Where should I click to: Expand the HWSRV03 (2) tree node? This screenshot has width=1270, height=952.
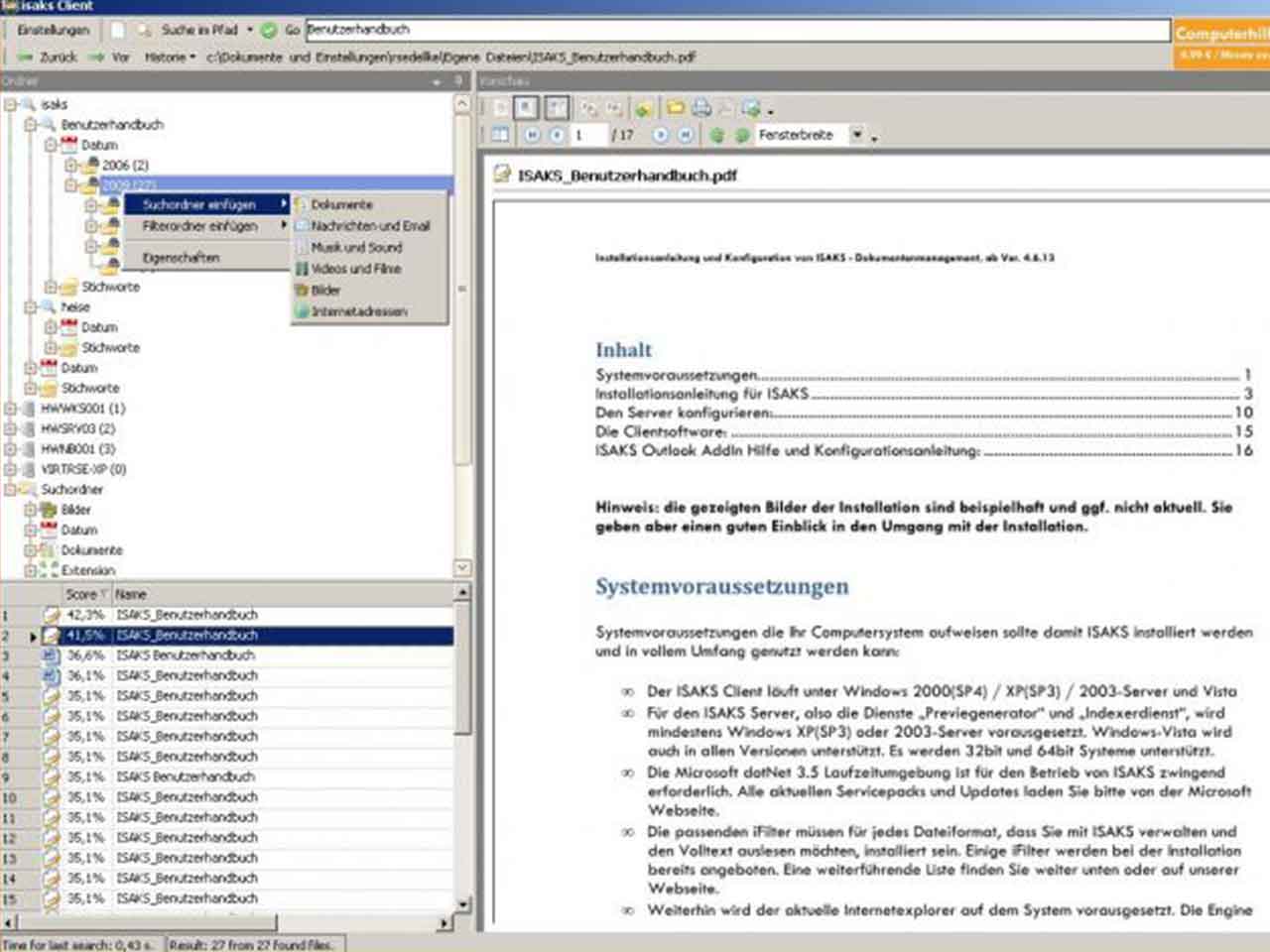pyautogui.click(x=10, y=429)
